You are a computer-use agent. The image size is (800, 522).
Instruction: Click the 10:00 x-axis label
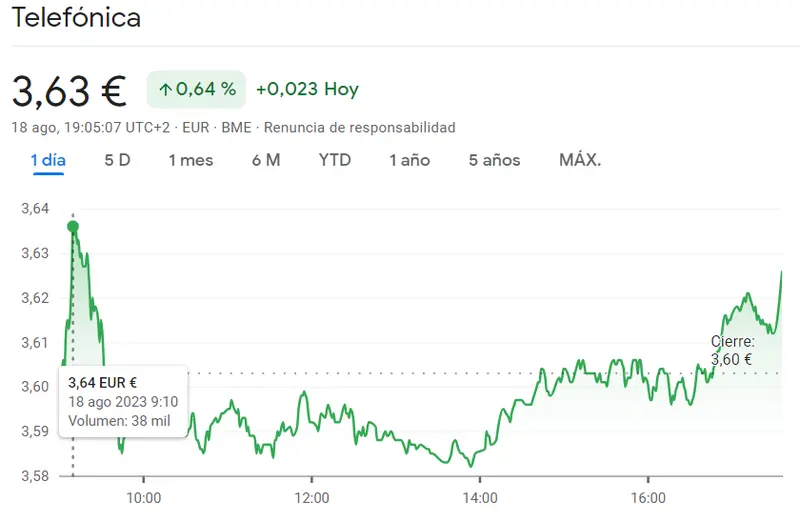coord(143,498)
